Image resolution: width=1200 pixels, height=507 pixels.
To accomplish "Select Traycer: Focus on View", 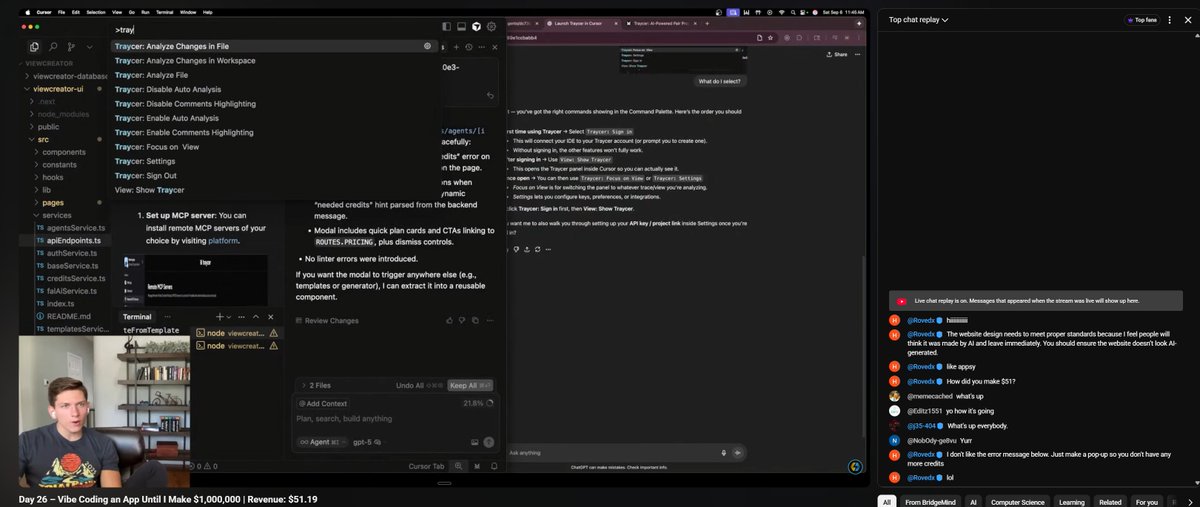I will 274,146.
